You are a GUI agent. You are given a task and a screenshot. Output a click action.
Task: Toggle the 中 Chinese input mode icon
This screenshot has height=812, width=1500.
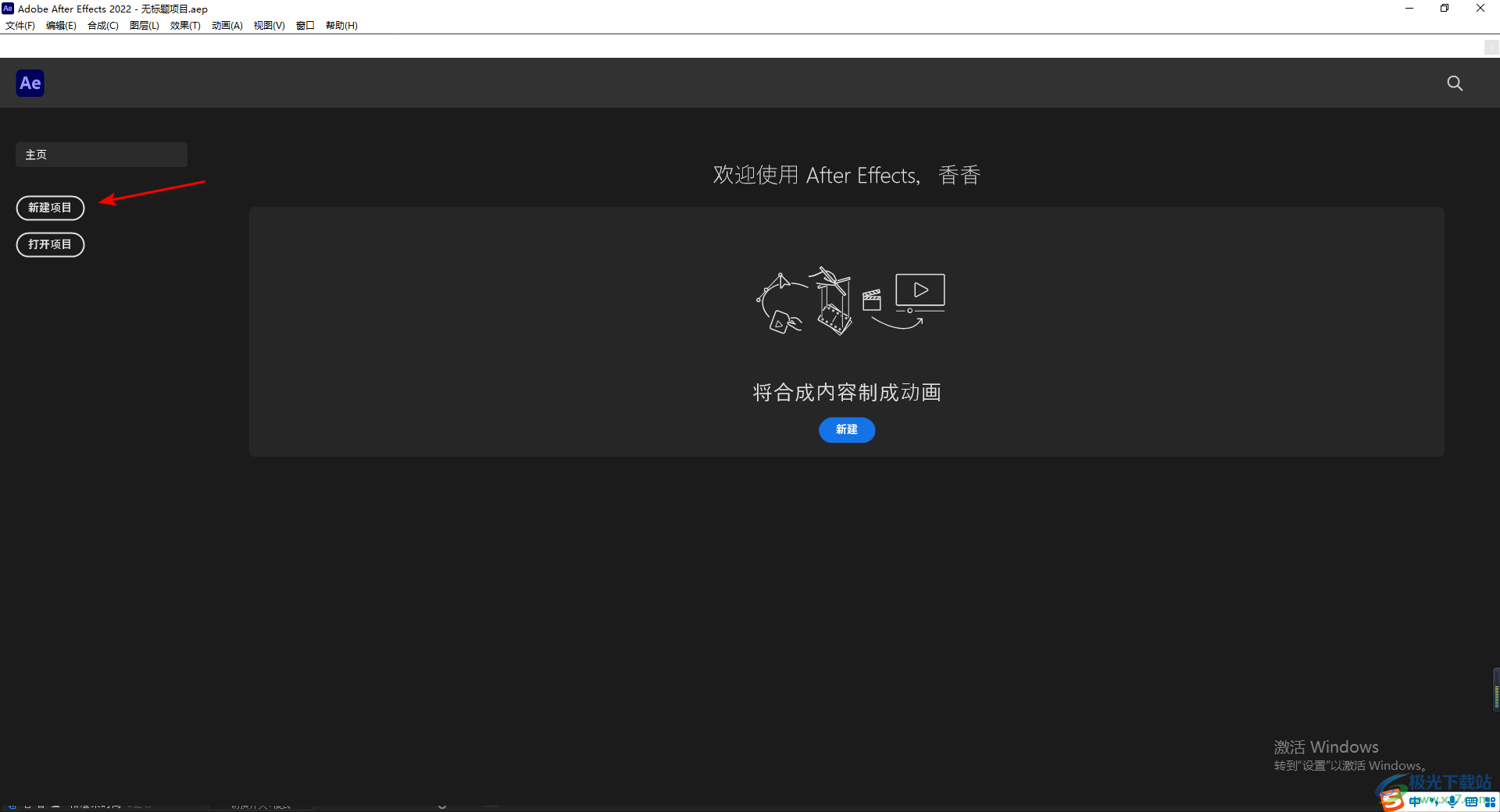(x=1415, y=802)
